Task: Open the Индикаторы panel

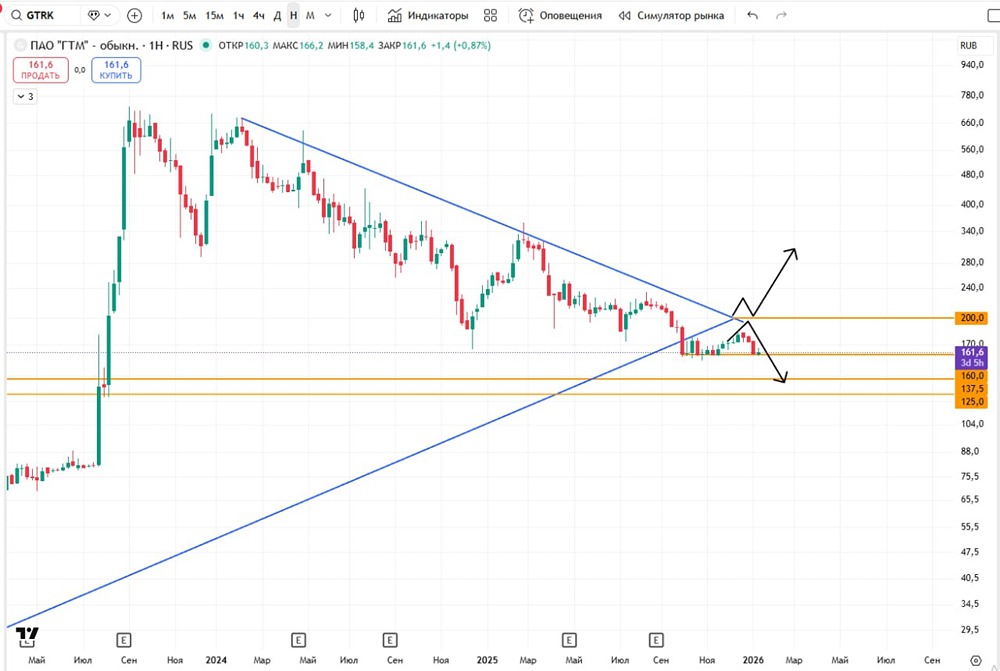Action: [428, 15]
